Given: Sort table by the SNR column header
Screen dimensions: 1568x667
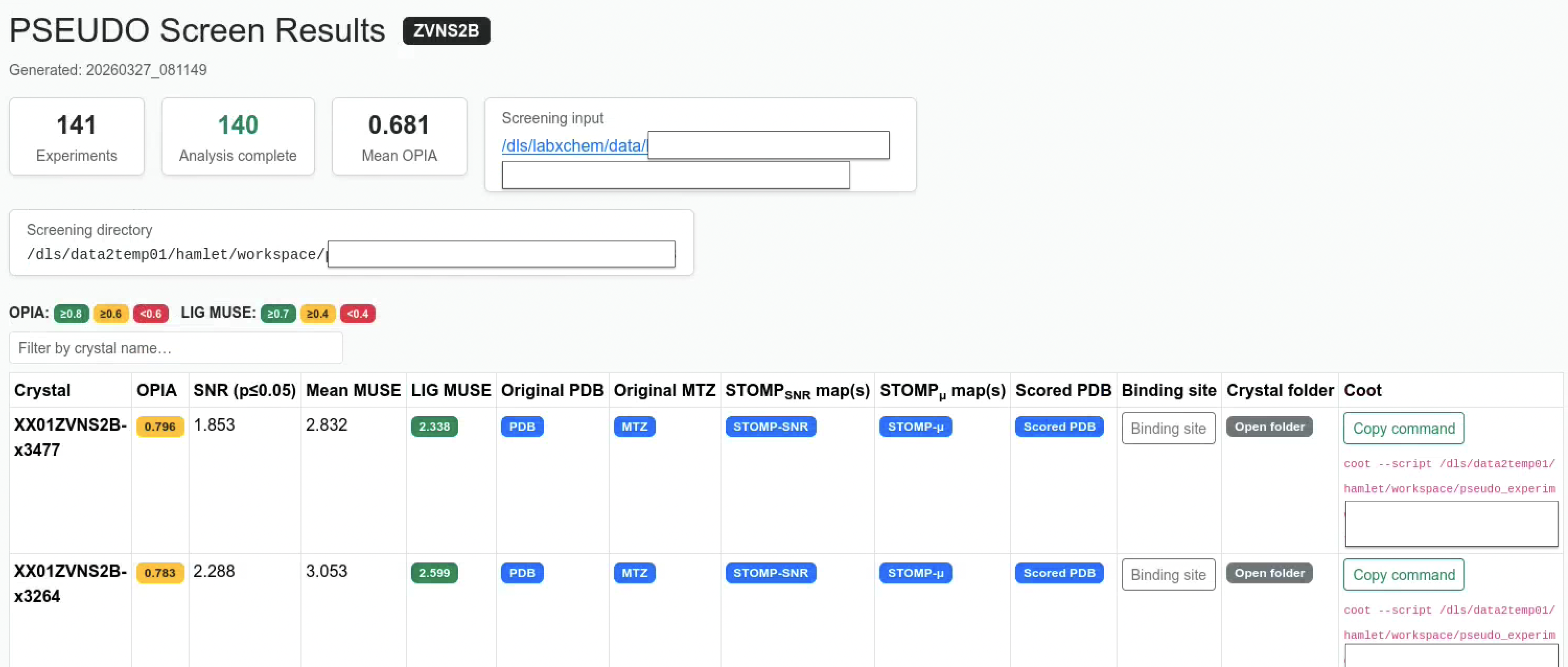Looking at the screenshot, I should click(x=243, y=390).
